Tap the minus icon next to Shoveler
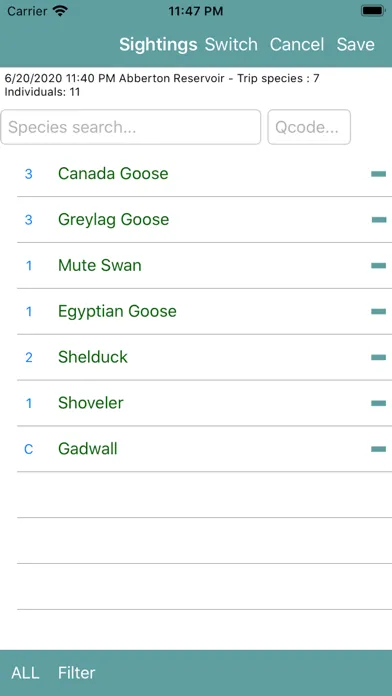 point(378,403)
